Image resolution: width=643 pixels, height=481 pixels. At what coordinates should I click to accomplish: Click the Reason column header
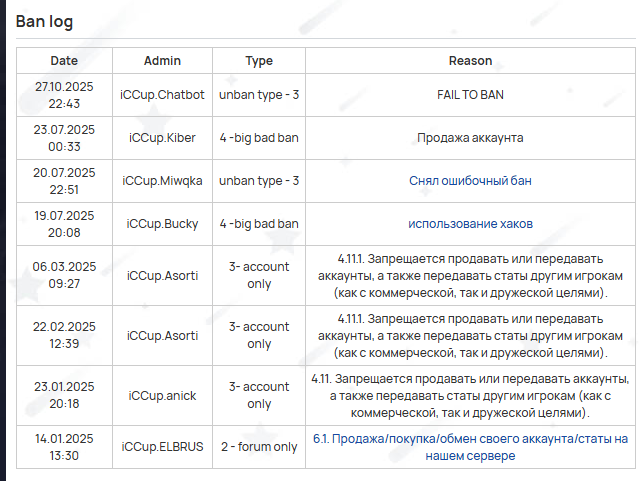pos(470,61)
